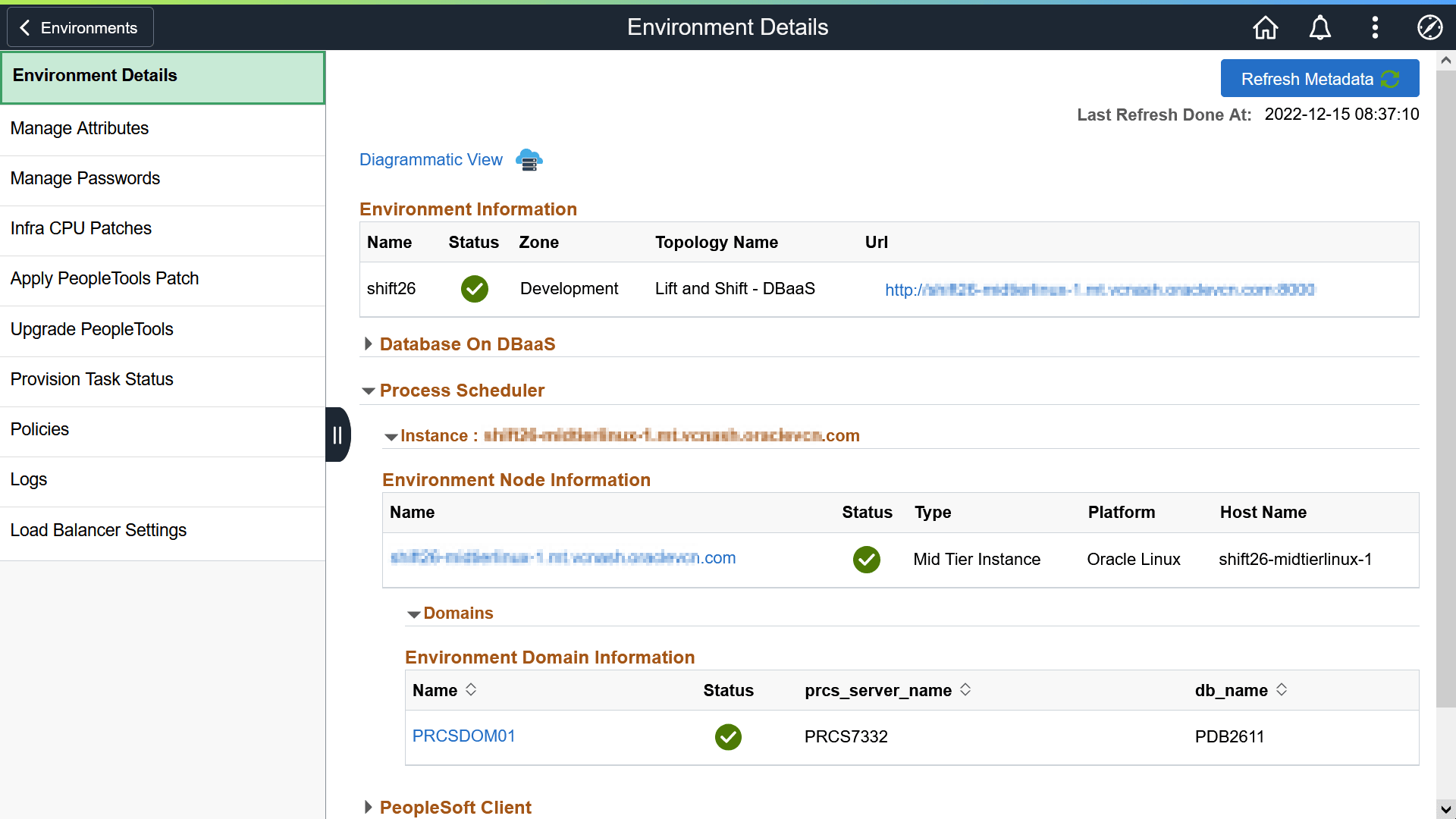This screenshot has height=819, width=1456.
Task: Expand the PeopleSoft Client section
Action: point(369,808)
